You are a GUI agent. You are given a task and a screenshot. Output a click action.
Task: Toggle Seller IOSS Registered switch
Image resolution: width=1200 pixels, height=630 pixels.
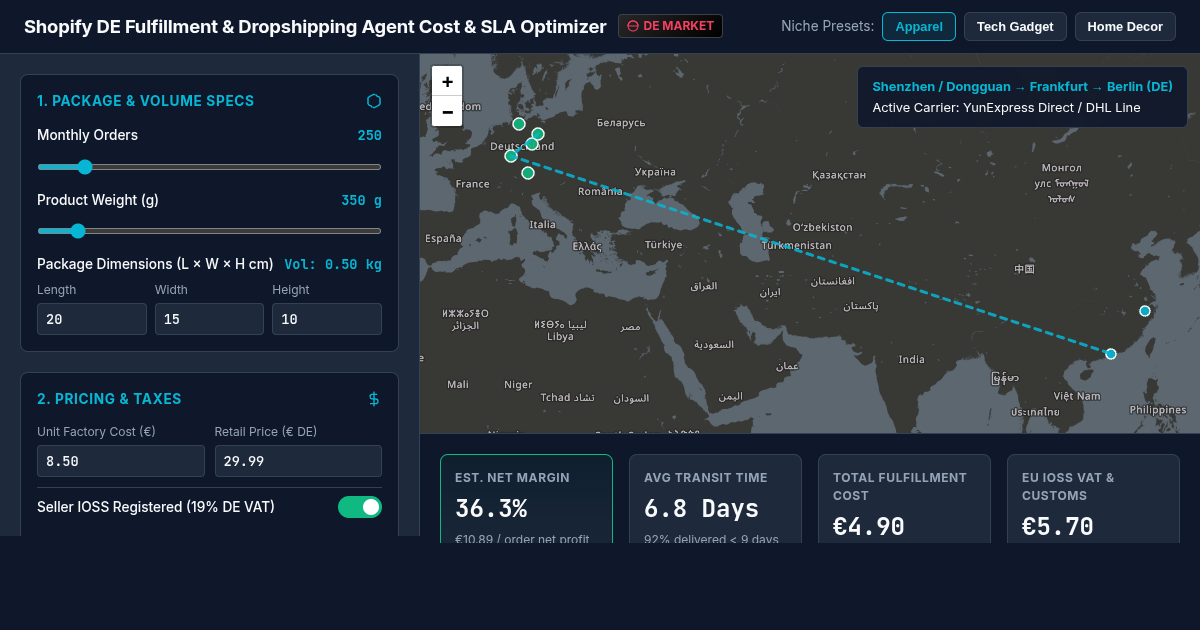[x=360, y=507]
